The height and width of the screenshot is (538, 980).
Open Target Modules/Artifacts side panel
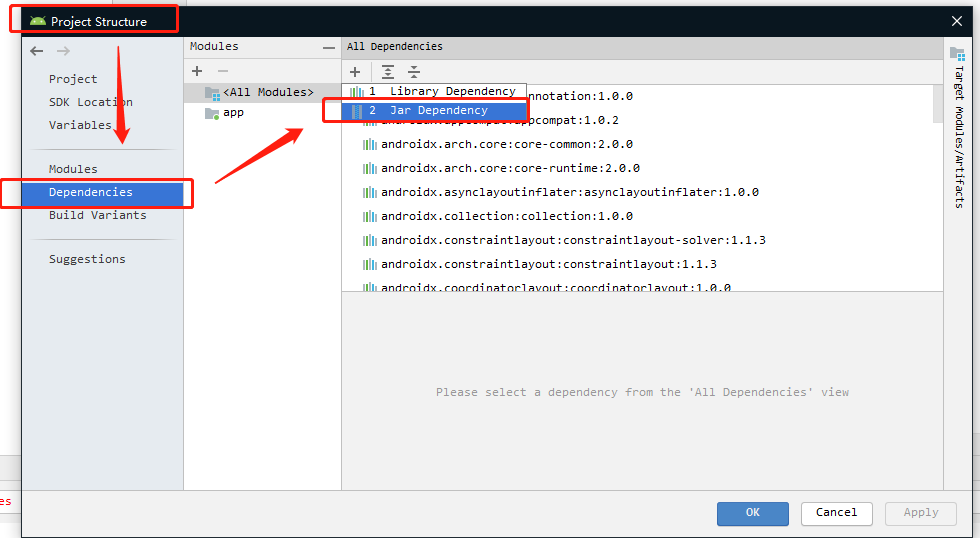(958, 127)
